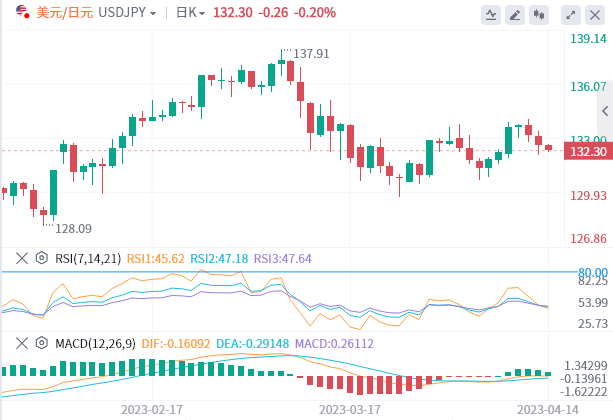Viewport: 613px width, 420px height.
Task: Switch the candlestick chart style icon
Action: pyautogui.click(x=539, y=15)
